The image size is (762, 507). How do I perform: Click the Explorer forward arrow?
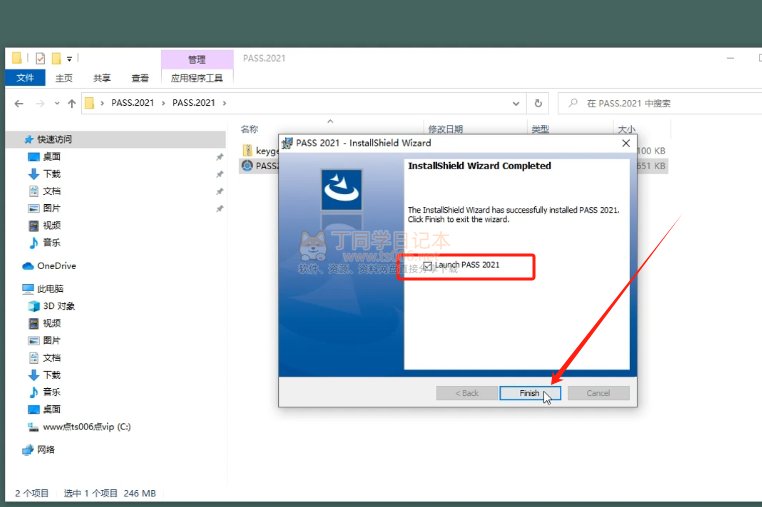pos(40,104)
